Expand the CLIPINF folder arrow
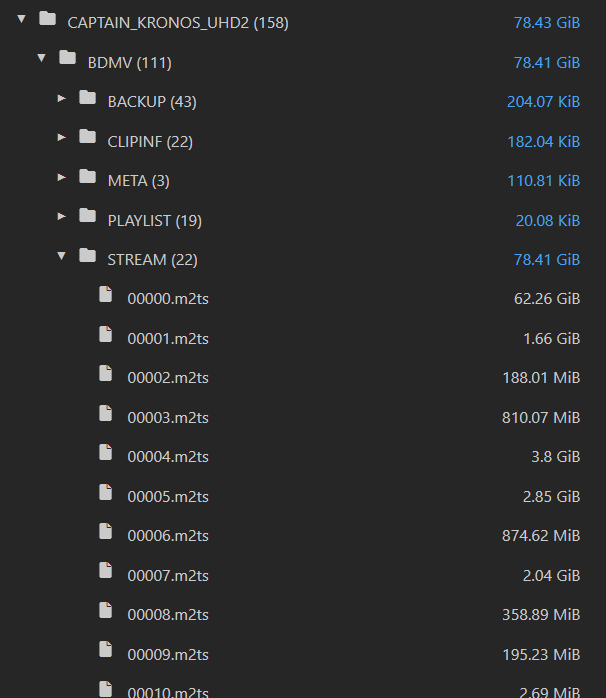This screenshot has width=606, height=698. coord(62,138)
